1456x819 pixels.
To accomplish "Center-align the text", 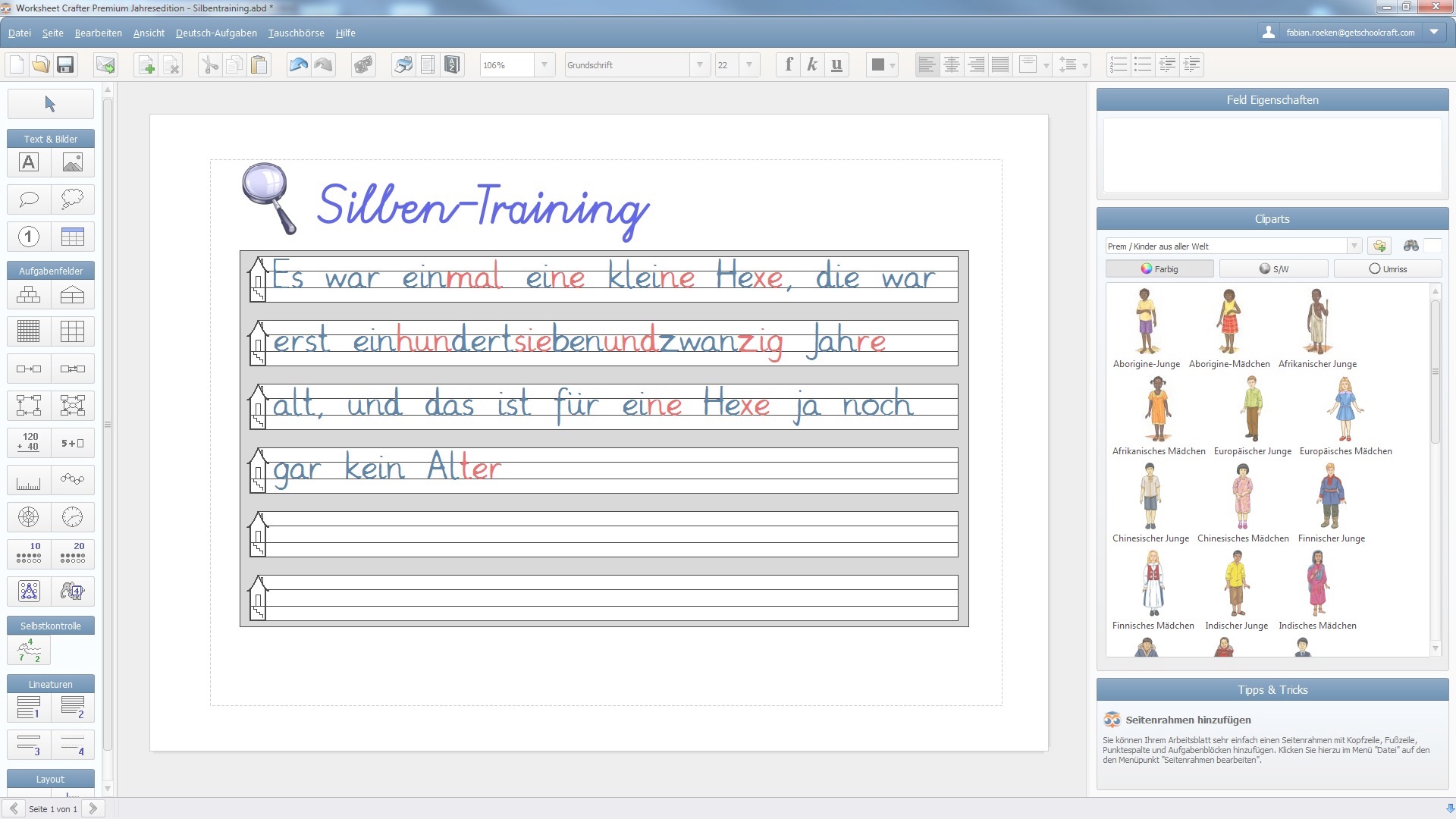I will [x=951, y=65].
